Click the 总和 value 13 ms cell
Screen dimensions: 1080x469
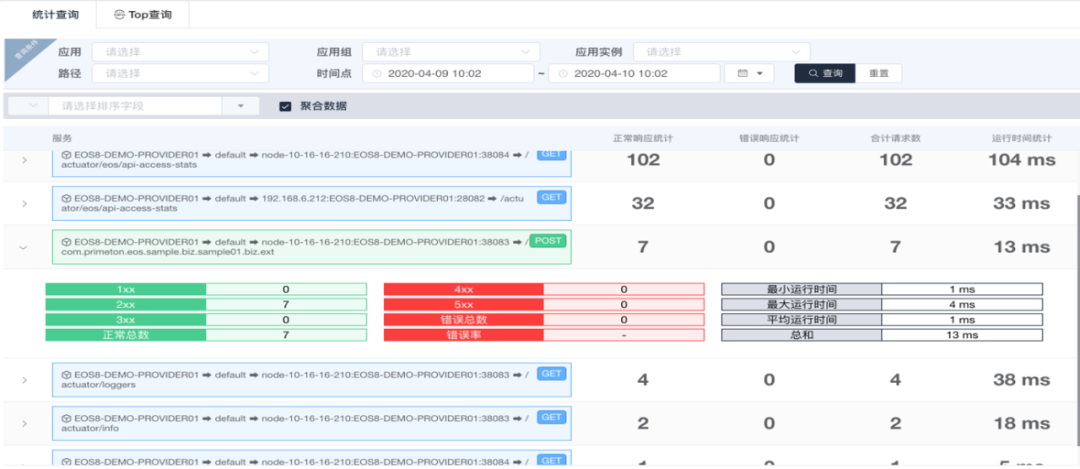[x=962, y=335]
